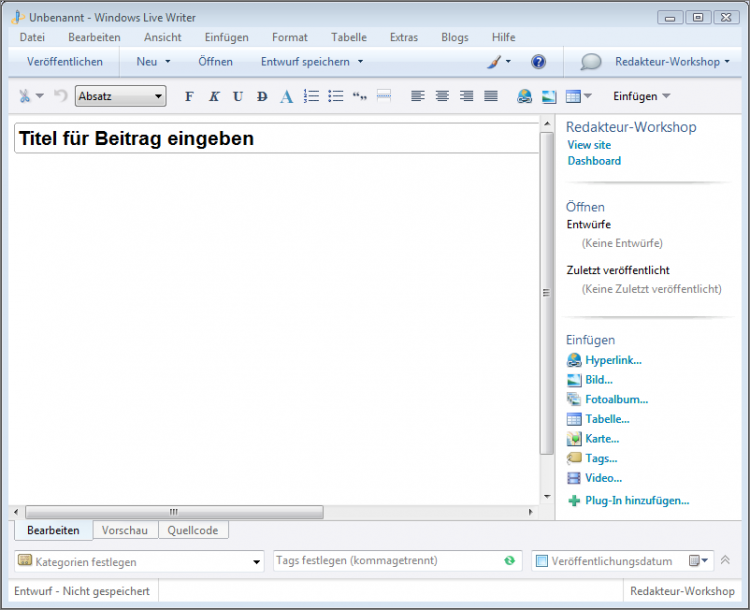Open the Einfügen menu in menu bar

click(x=226, y=37)
